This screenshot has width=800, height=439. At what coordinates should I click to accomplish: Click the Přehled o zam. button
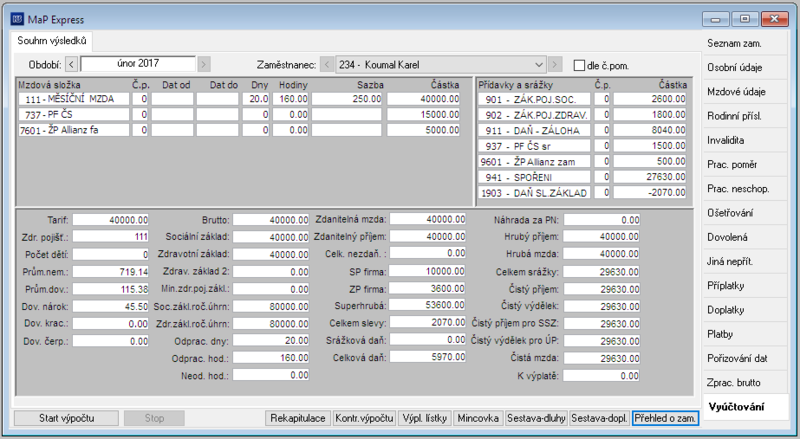coord(665,418)
